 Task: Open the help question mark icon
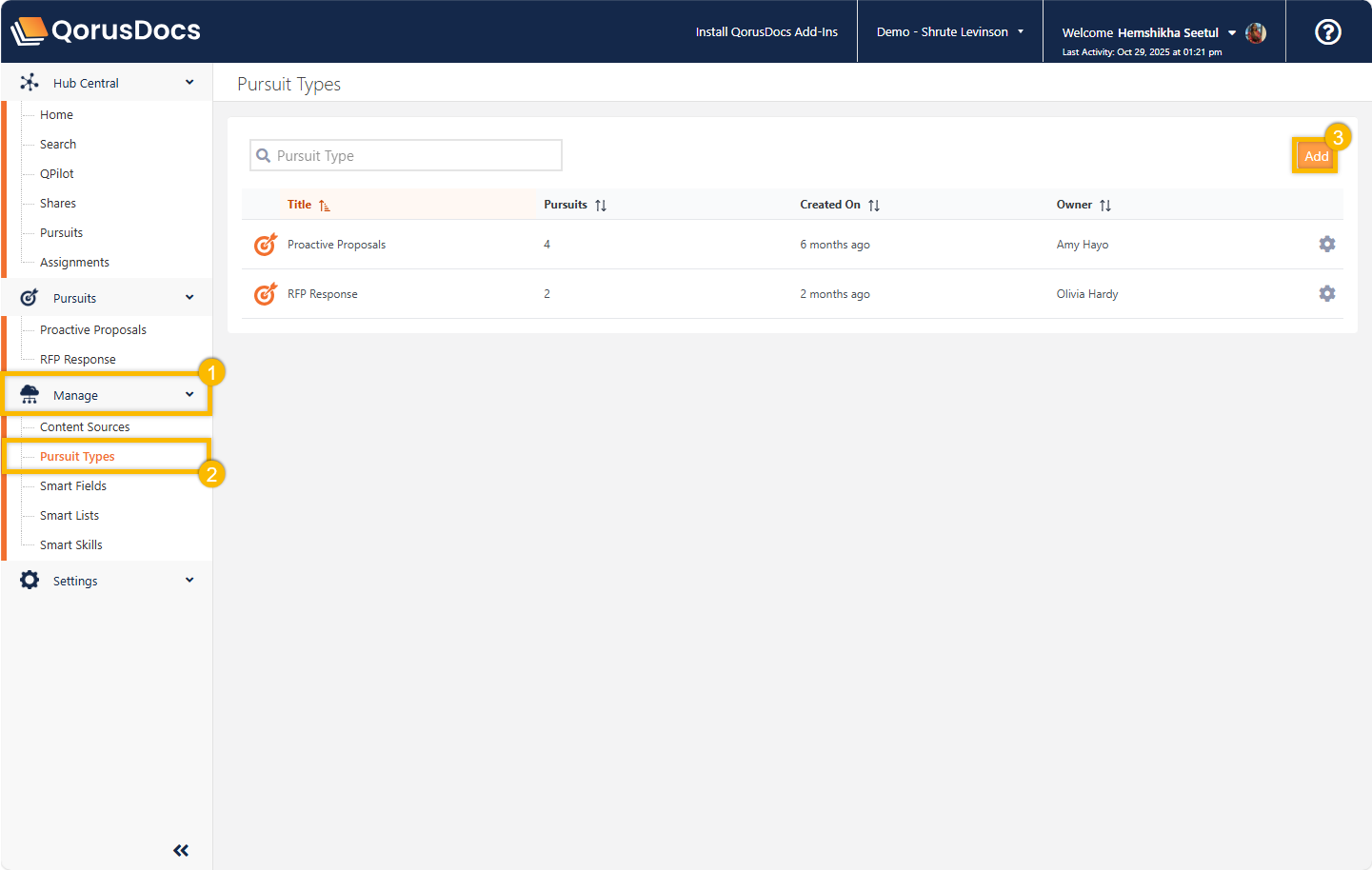click(x=1327, y=31)
